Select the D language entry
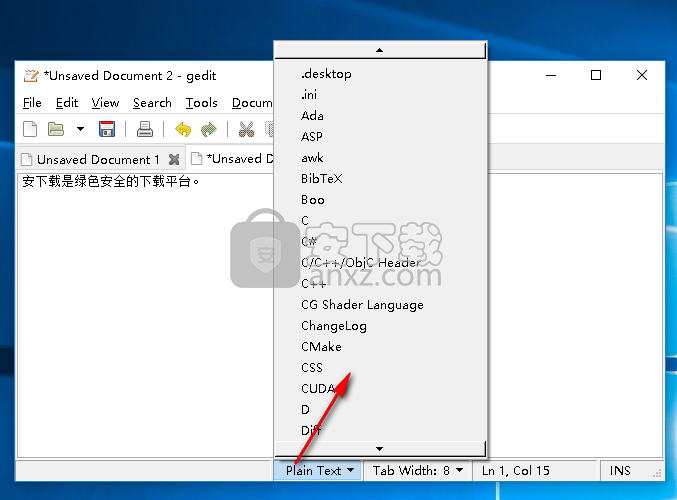This screenshot has height=500, width=677. point(380,409)
